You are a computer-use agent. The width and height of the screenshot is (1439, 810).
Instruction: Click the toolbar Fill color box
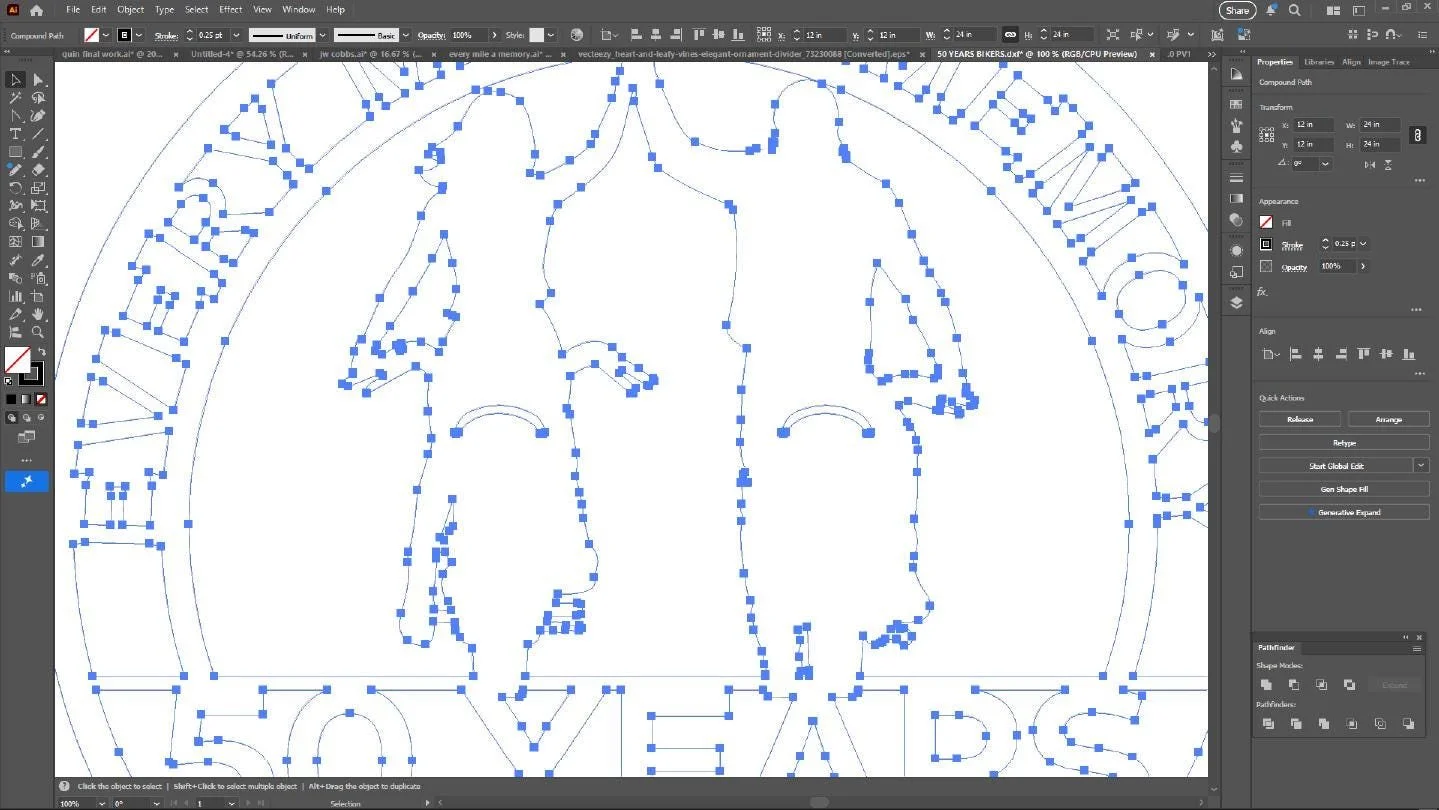(17, 360)
